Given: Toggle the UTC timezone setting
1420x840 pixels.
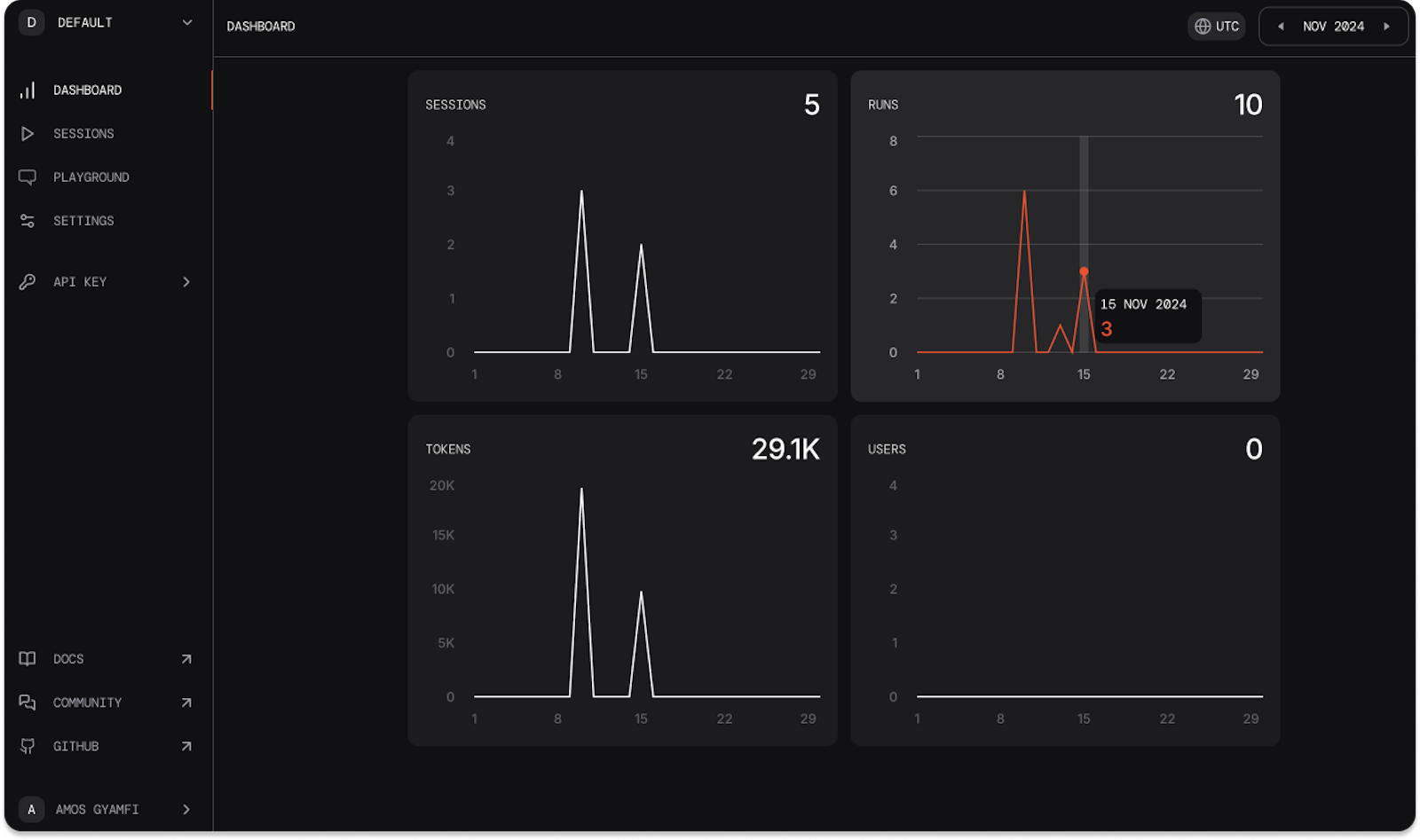Looking at the screenshot, I should click(1216, 26).
